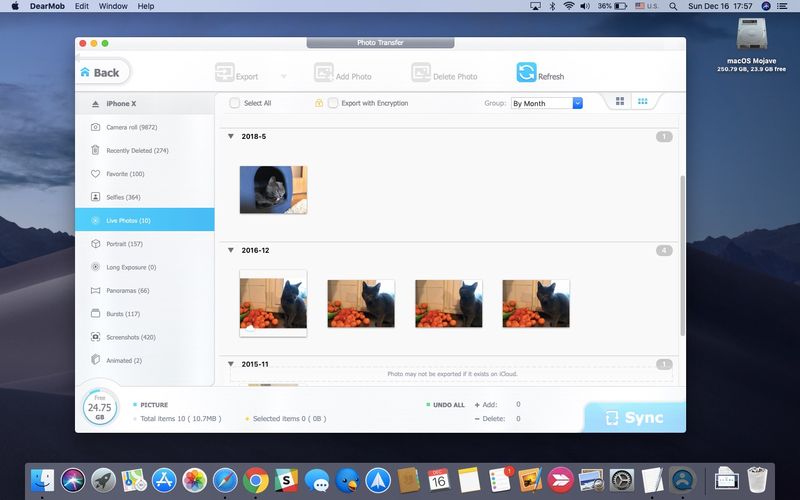Screen dimensions: 800x500
Task: Open the Camera roll (9872) album
Action: [x=145, y=127]
